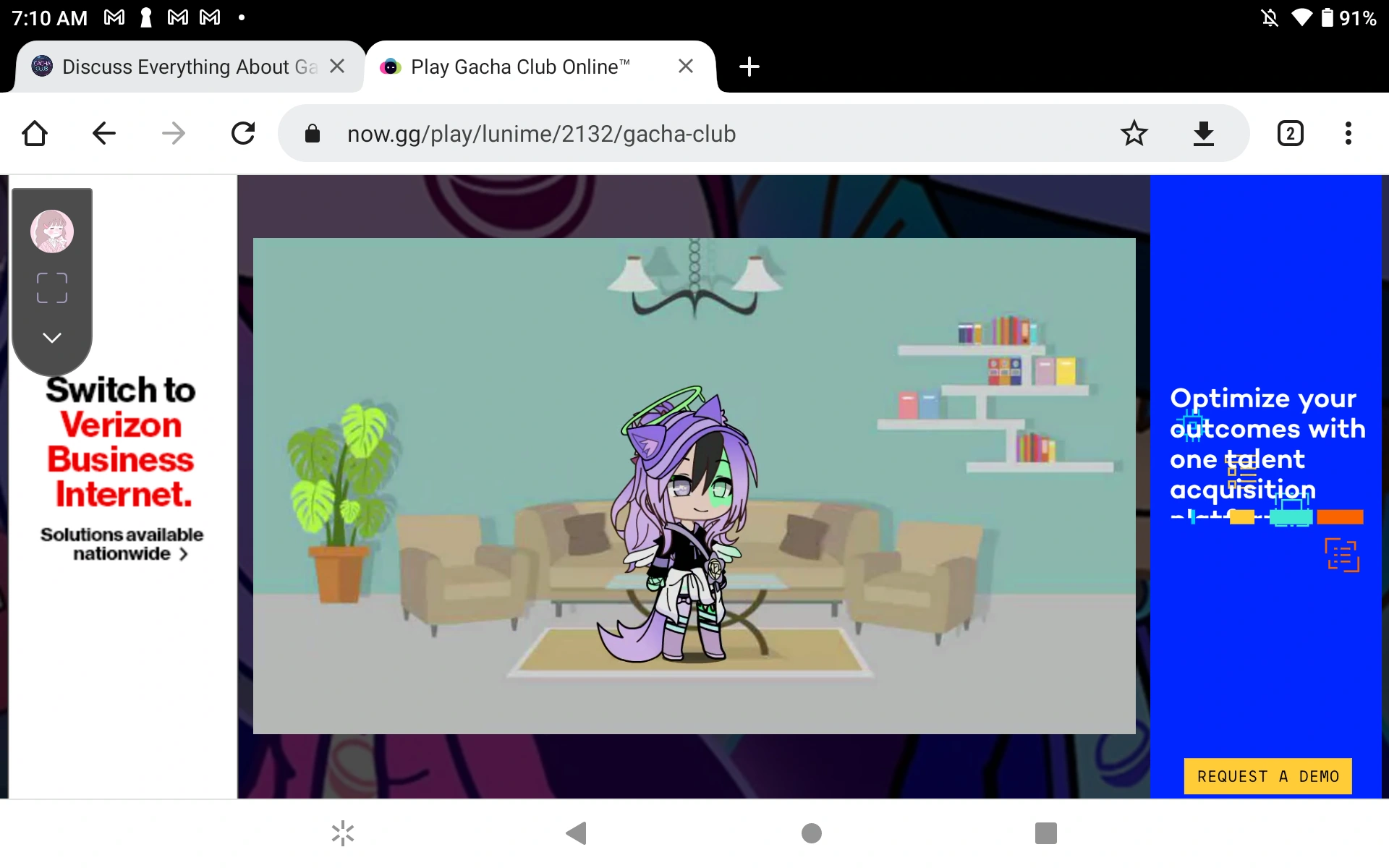
Task: Reload the current page
Action: [x=243, y=134]
